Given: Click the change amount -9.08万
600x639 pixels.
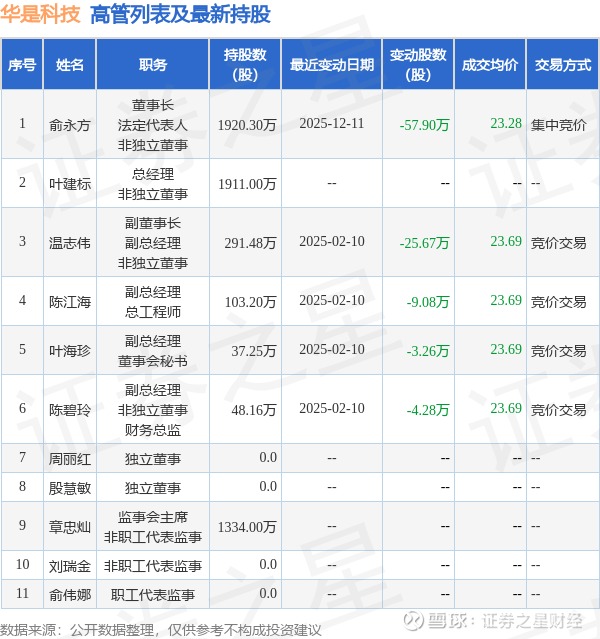Looking at the screenshot, I should [428, 302].
